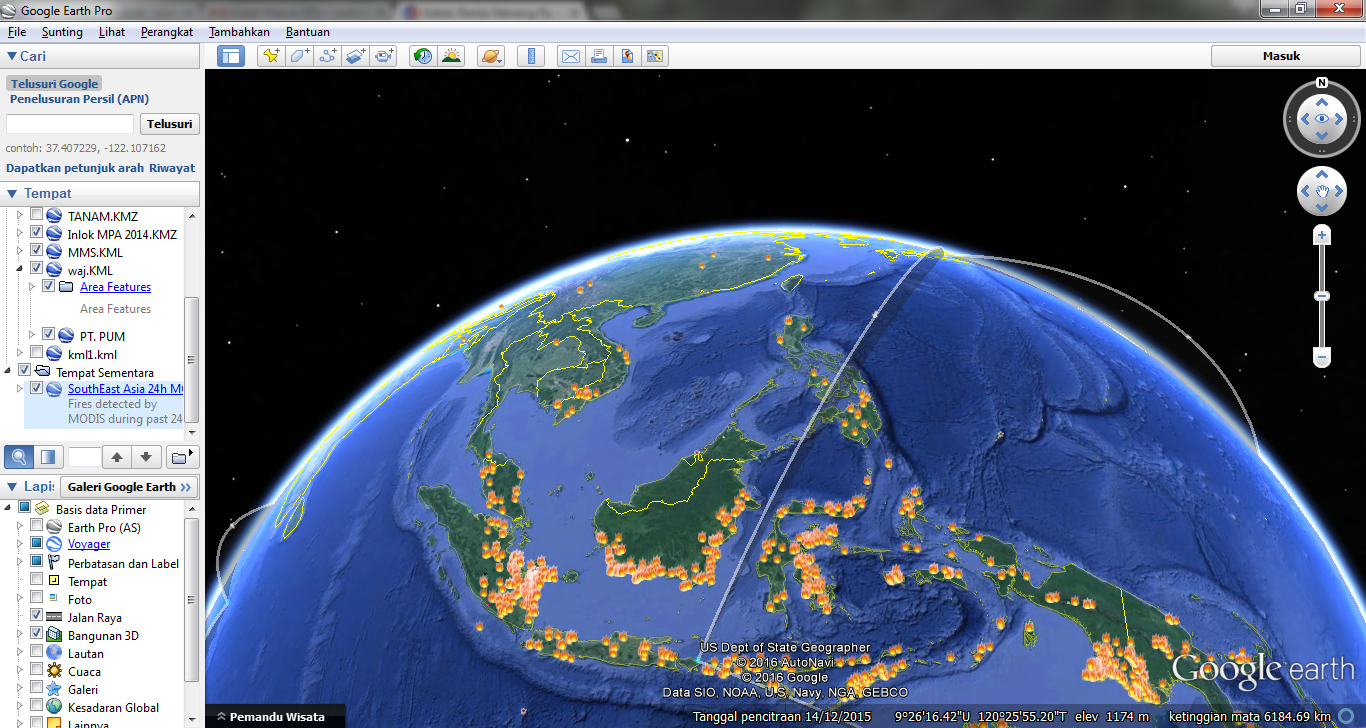This screenshot has width=1366, height=728.
Task: Collapse the Tempat Sementara tree node
Action: pyautogui.click(x=9, y=371)
